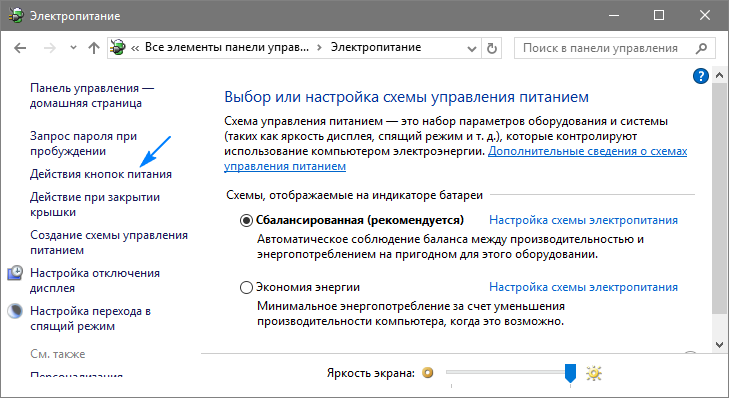Viewport: 729px width, 398px height.
Task: Click Яркость экрана label
Action: tap(371, 373)
